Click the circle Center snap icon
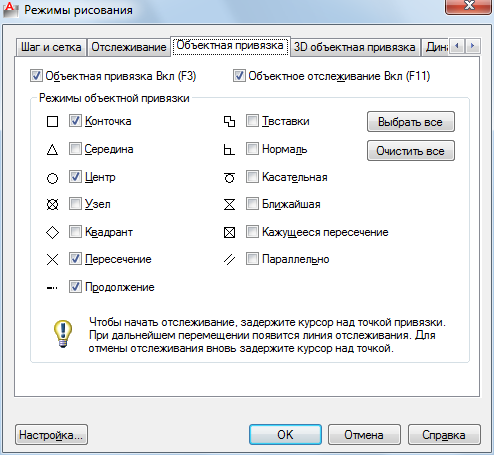Screen dimensions: 494x455 (52, 178)
